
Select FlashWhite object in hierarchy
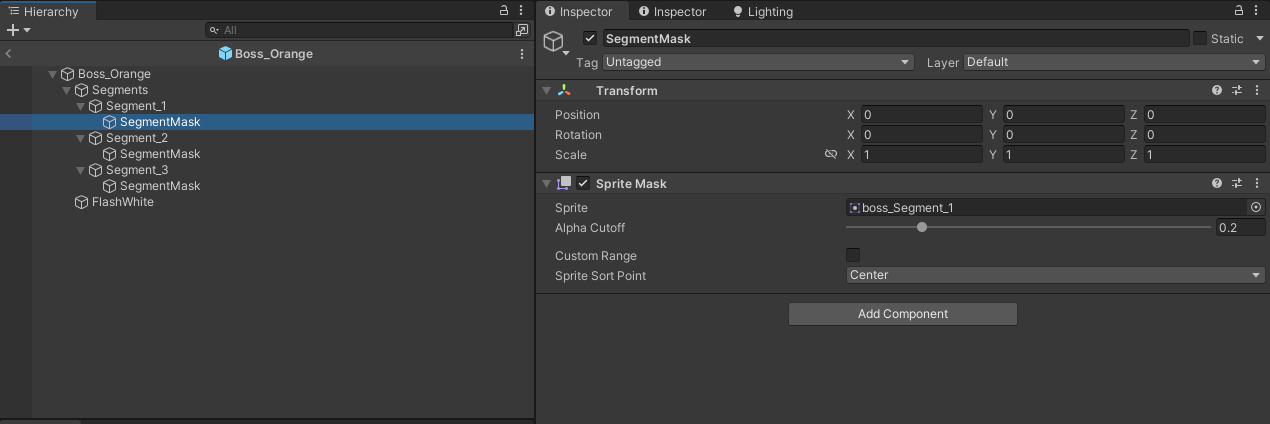(x=122, y=202)
